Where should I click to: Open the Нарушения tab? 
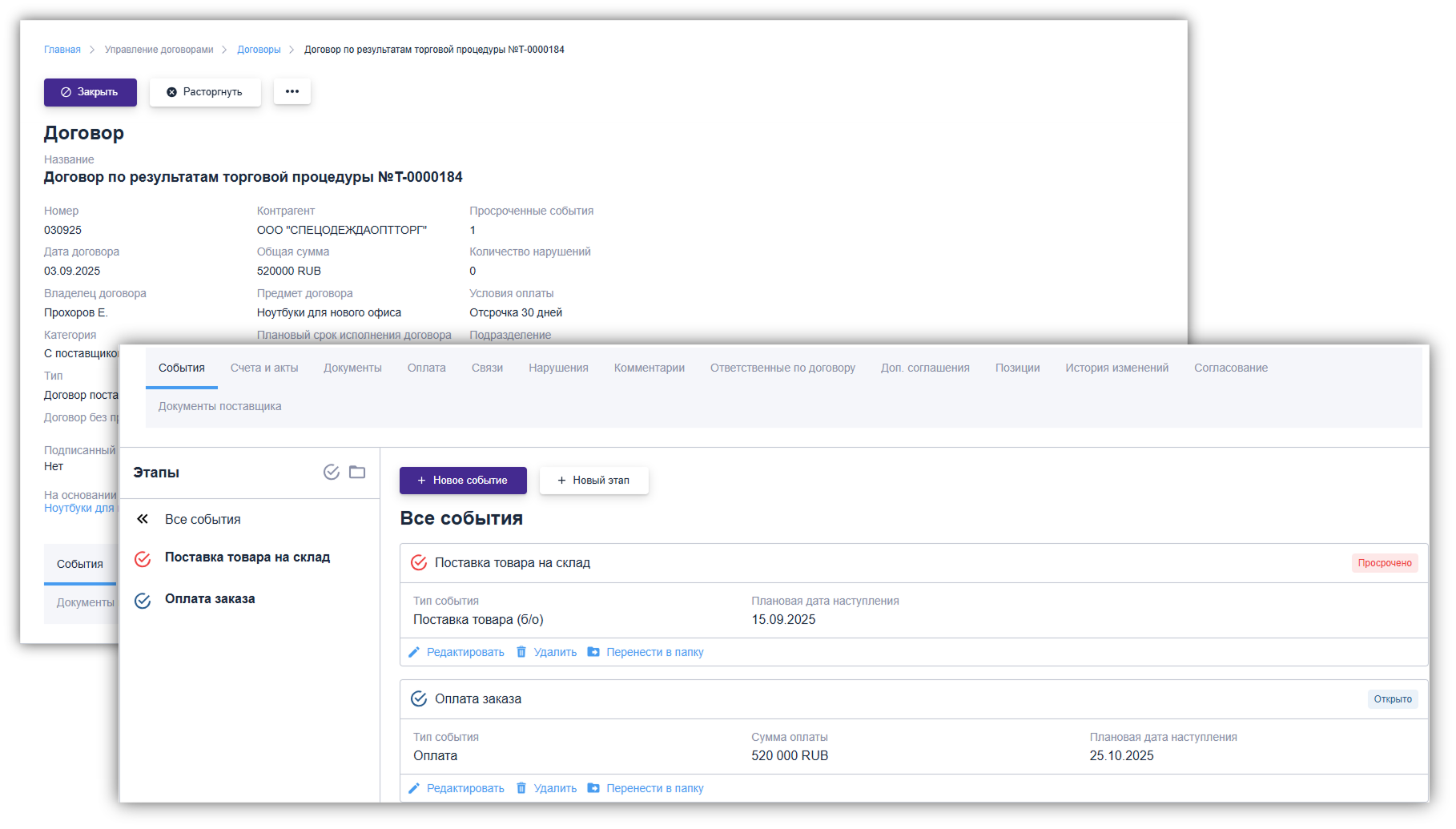pos(558,368)
